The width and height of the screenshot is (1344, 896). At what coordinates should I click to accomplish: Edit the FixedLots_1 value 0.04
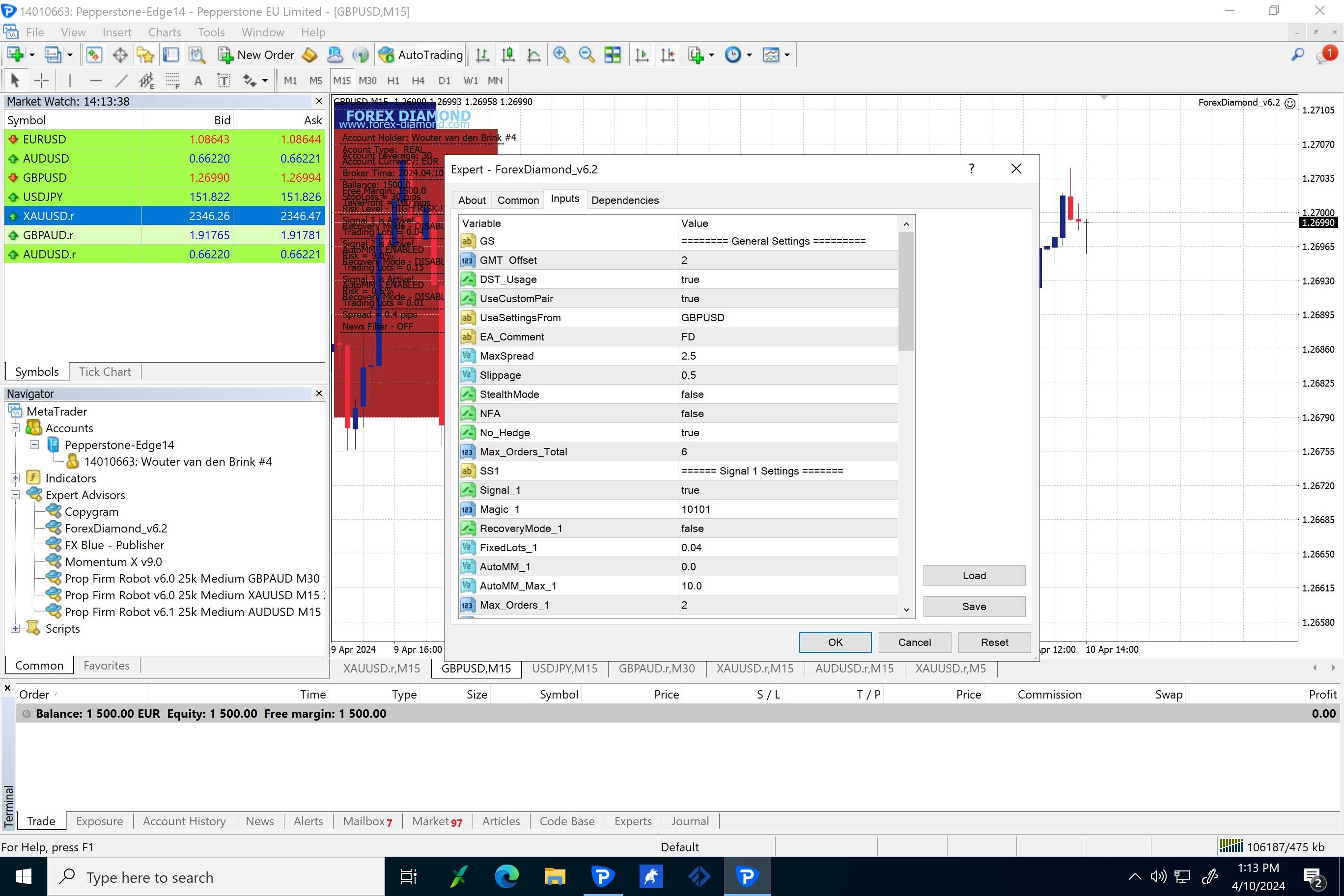coord(787,547)
